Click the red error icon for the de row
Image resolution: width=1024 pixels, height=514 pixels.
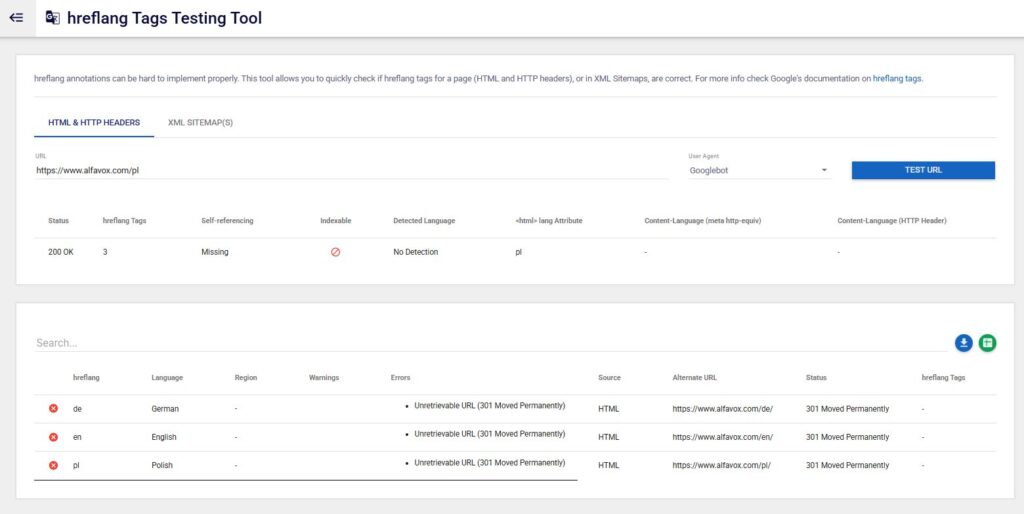(53, 409)
